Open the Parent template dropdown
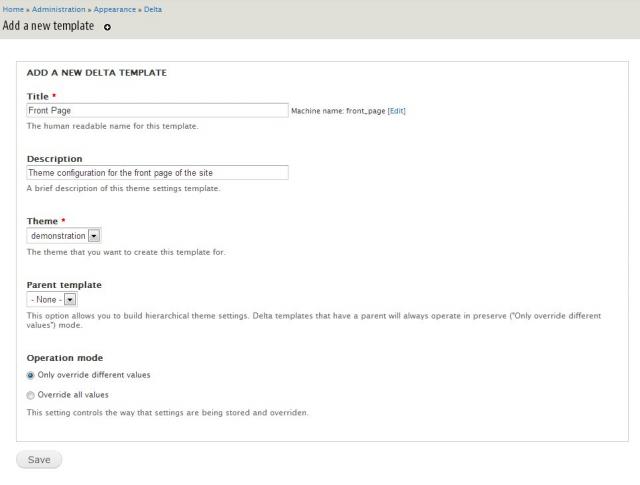 point(52,300)
